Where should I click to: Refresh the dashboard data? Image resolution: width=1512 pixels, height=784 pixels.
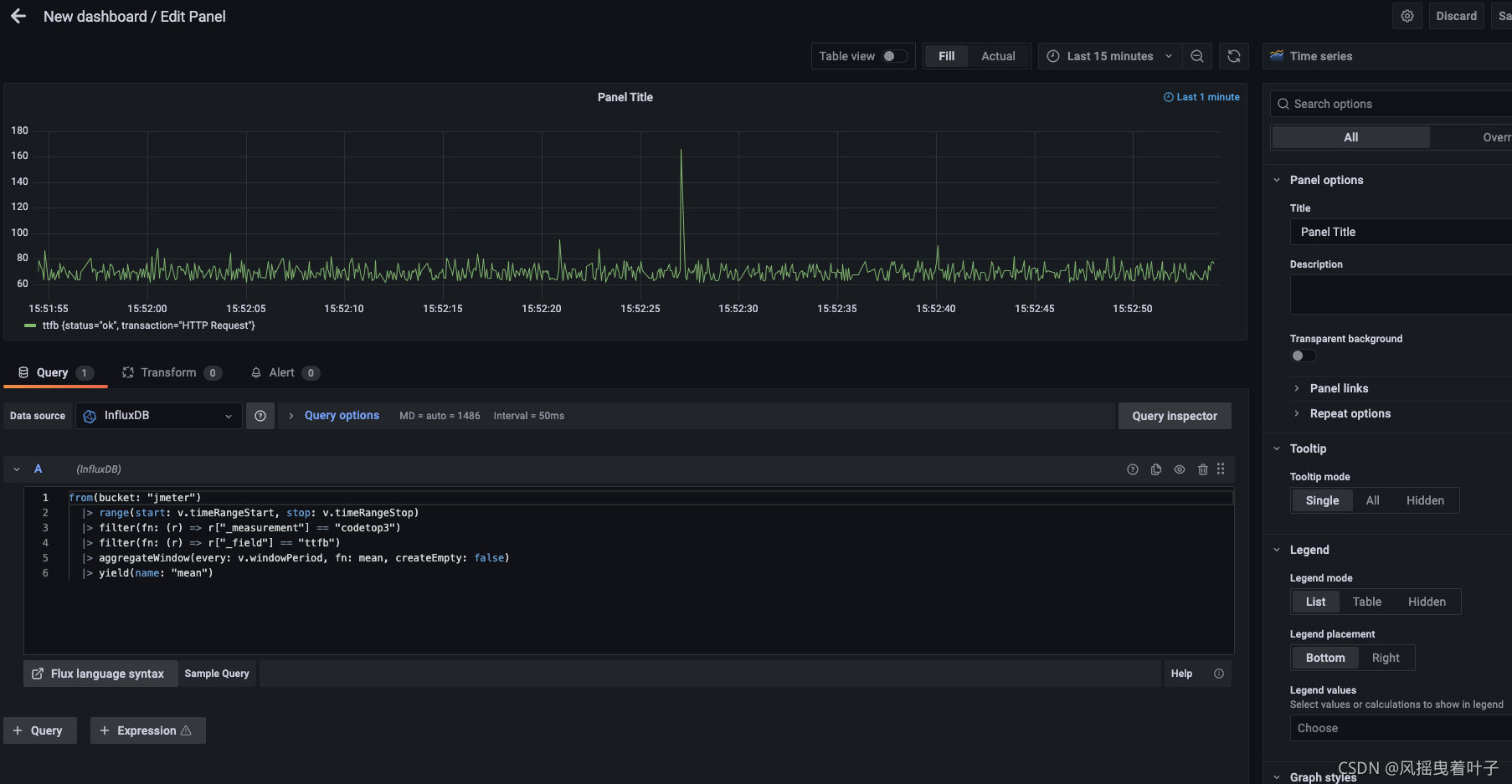click(1233, 56)
